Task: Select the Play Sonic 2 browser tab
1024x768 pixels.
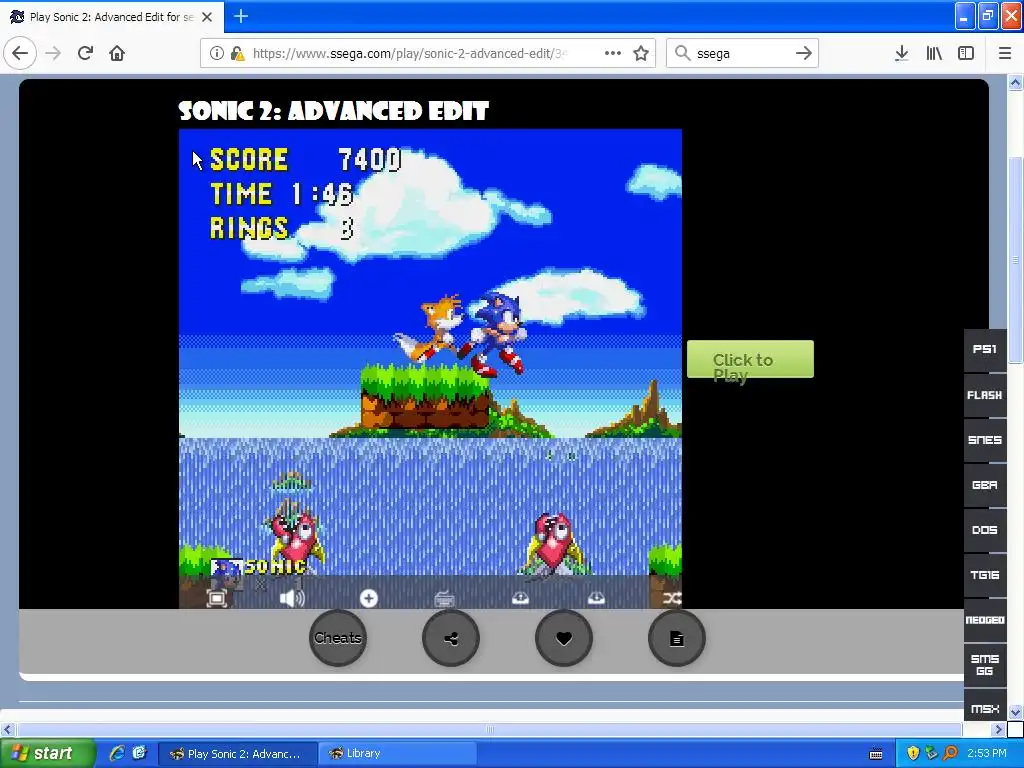Action: pyautogui.click(x=112, y=17)
